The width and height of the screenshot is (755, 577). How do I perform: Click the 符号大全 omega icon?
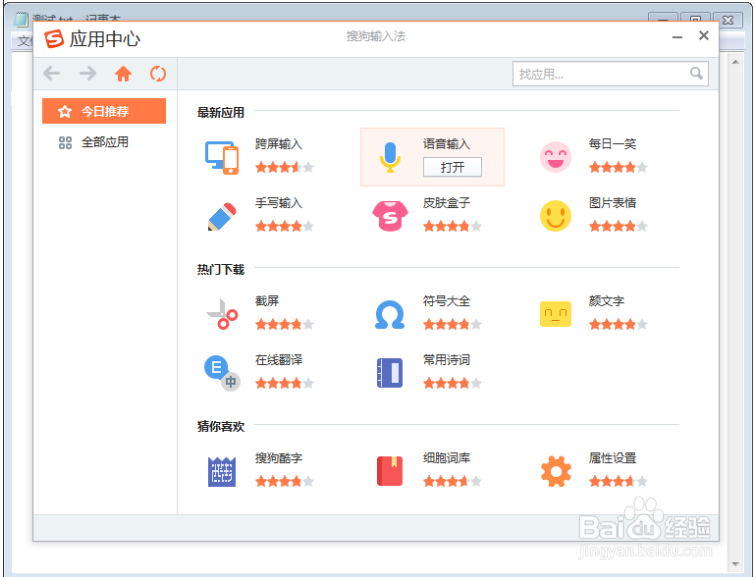tap(390, 315)
